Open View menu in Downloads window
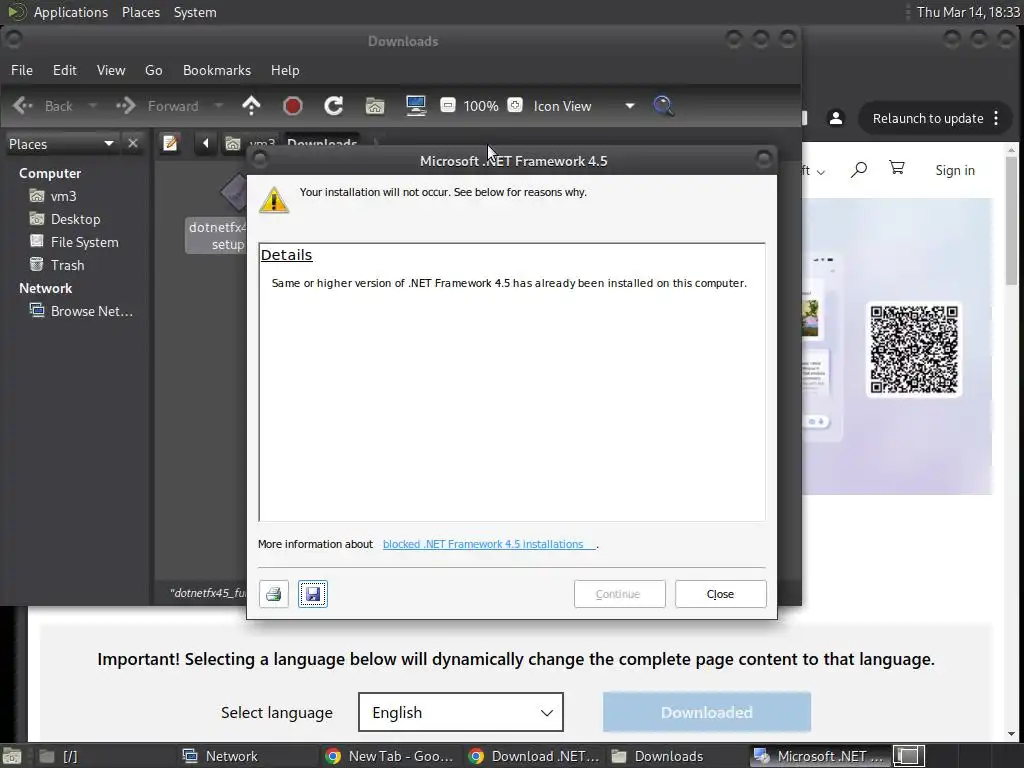1024x768 pixels. (x=111, y=71)
